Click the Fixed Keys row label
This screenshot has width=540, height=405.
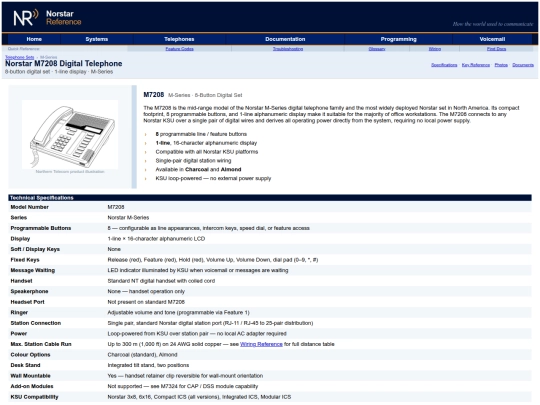(25, 260)
